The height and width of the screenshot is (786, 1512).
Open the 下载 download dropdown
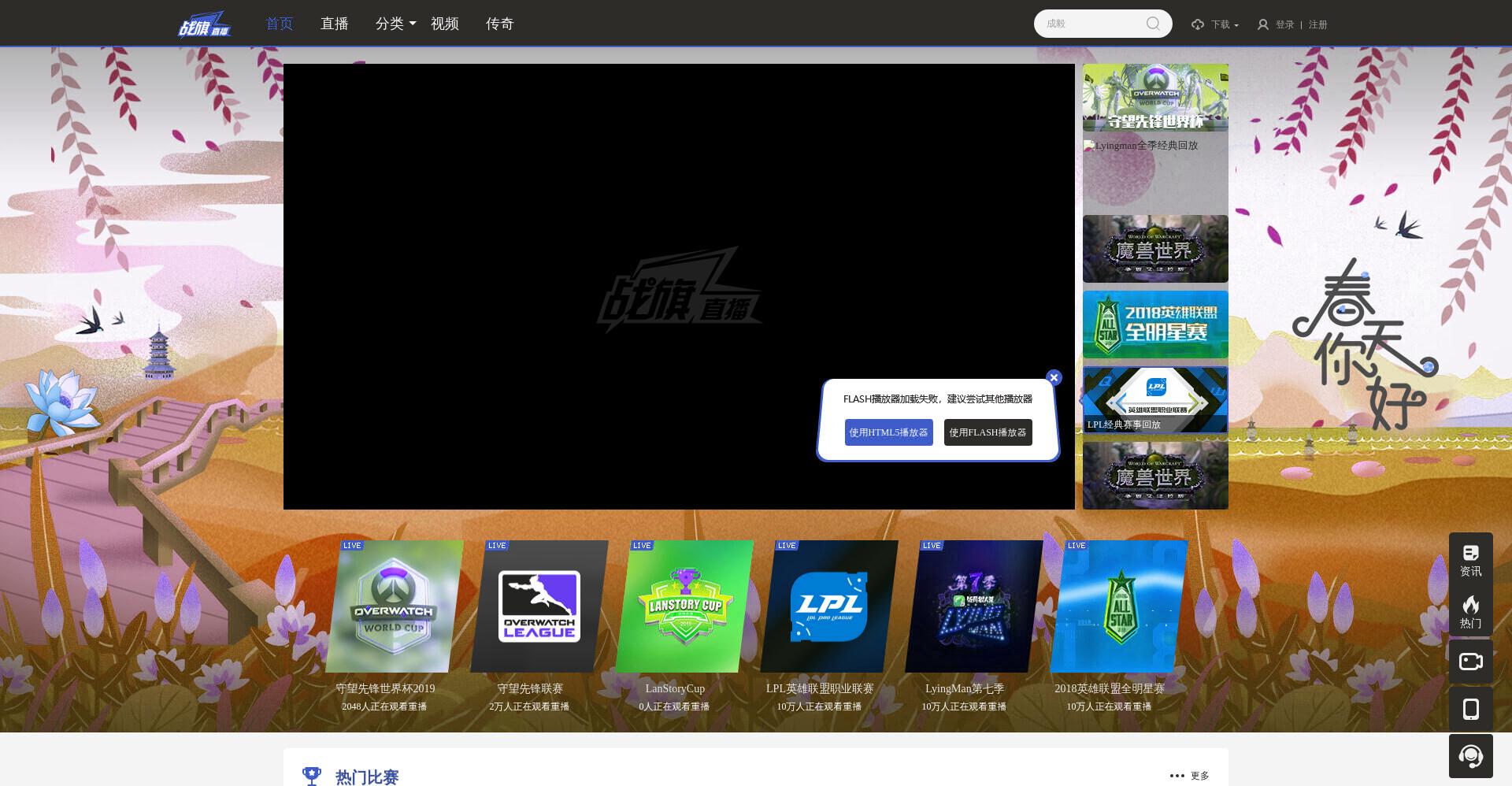coord(1225,24)
